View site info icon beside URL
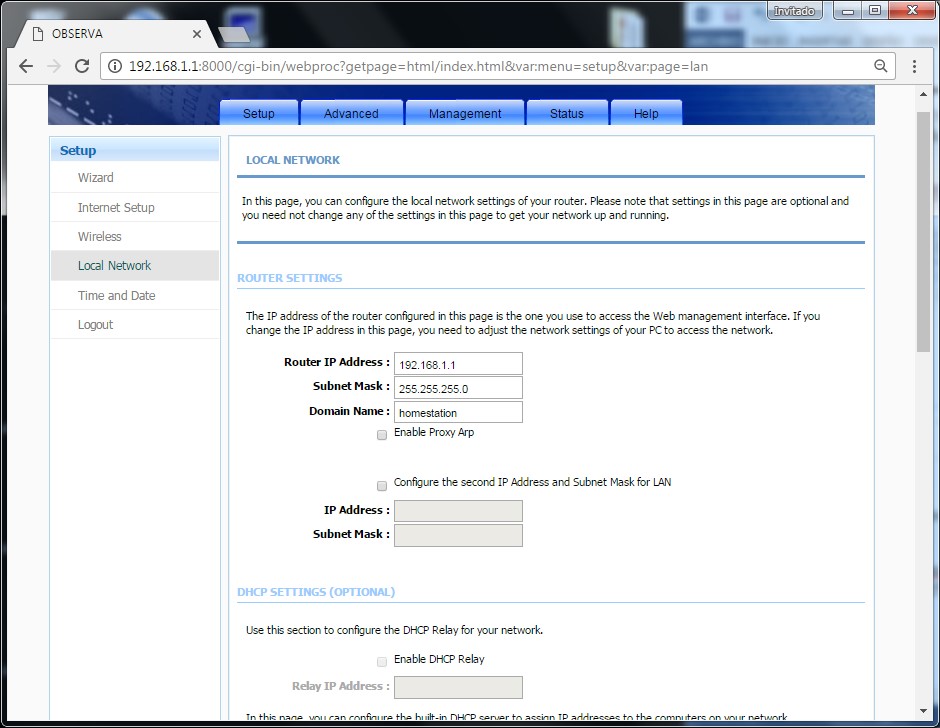This screenshot has width=940, height=728. coord(114,66)
